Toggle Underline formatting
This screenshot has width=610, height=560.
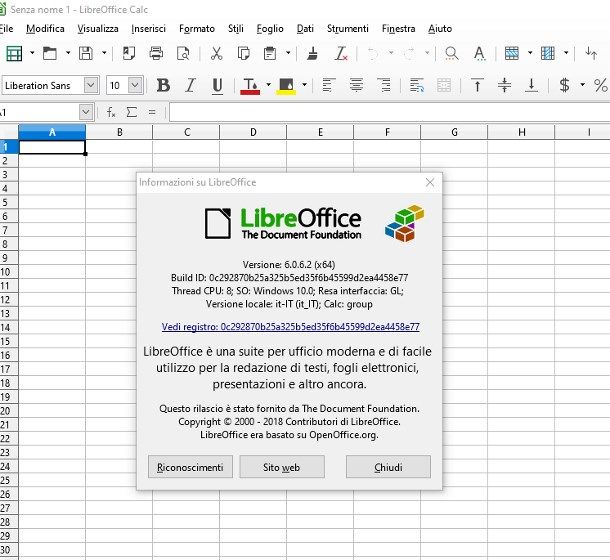pos(217,86)
